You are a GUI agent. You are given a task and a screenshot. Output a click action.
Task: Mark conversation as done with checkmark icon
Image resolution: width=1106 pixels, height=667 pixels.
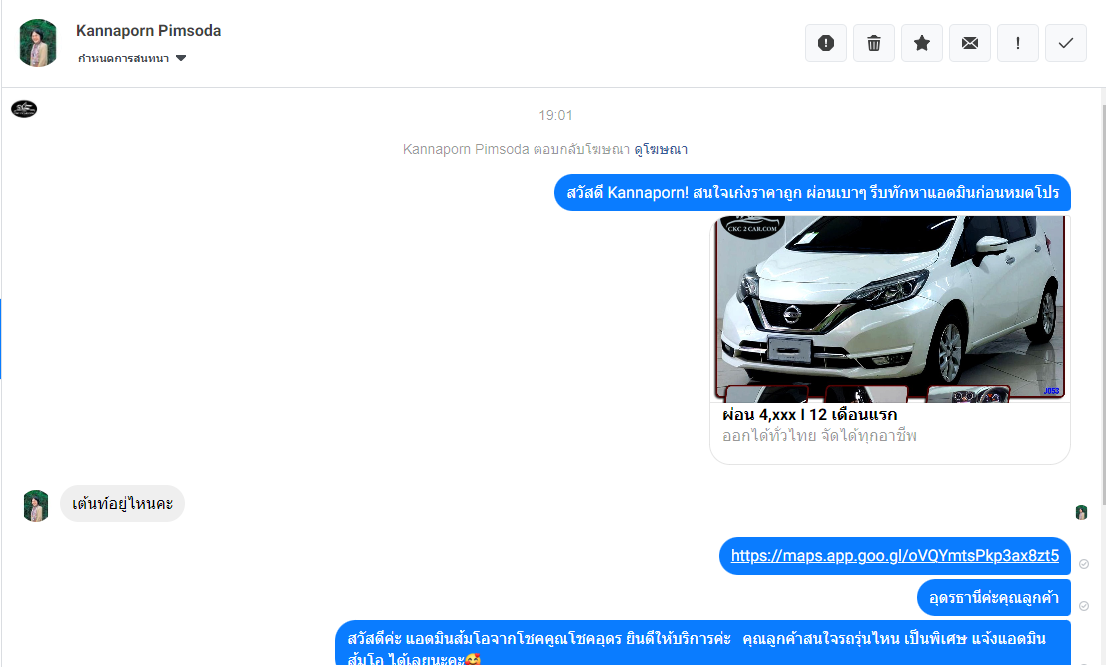(x=1065, y=43)
